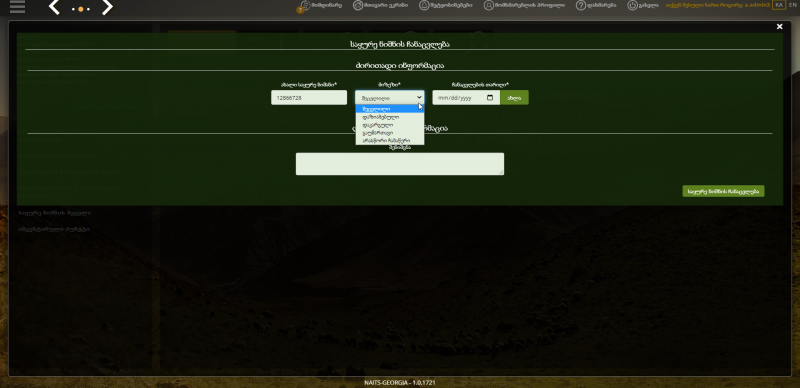Viewport: 800px width, 388px height.
Task: Open notifications bell icon
Action: 424,5
